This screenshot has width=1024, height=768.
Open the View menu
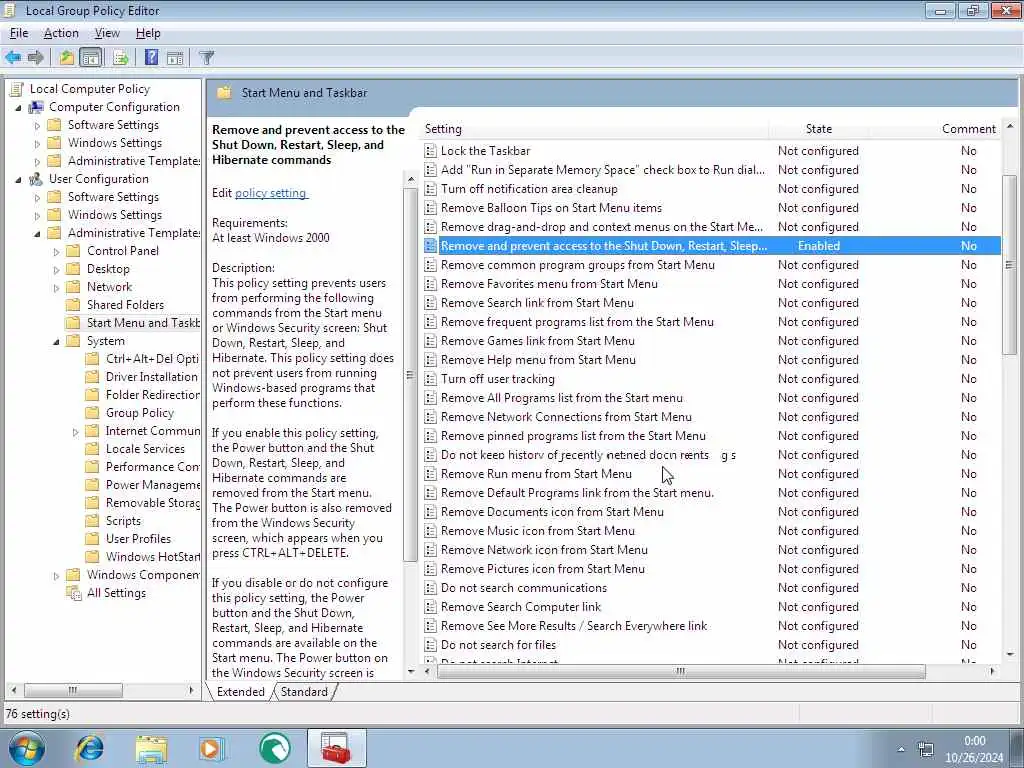pos(107,33)
